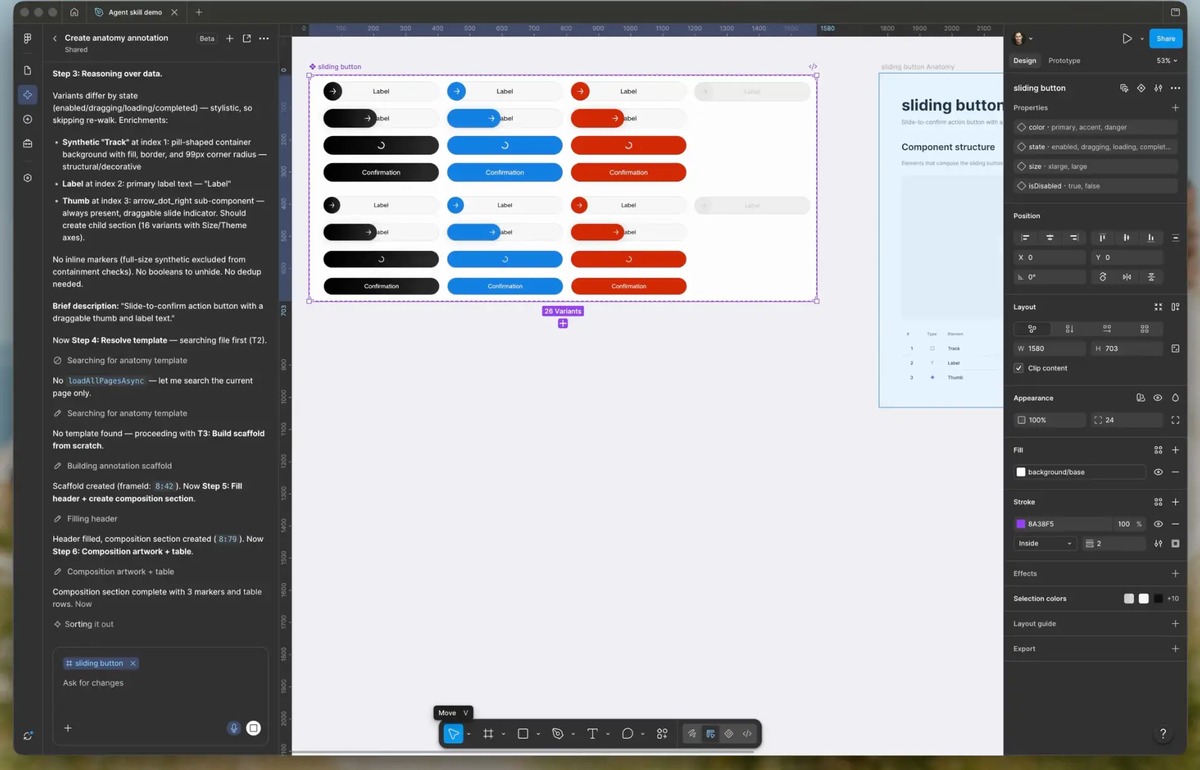The image size is (1200, 770).
Task: Flip horizontal icon in Position section
Action: [1127, 277]
